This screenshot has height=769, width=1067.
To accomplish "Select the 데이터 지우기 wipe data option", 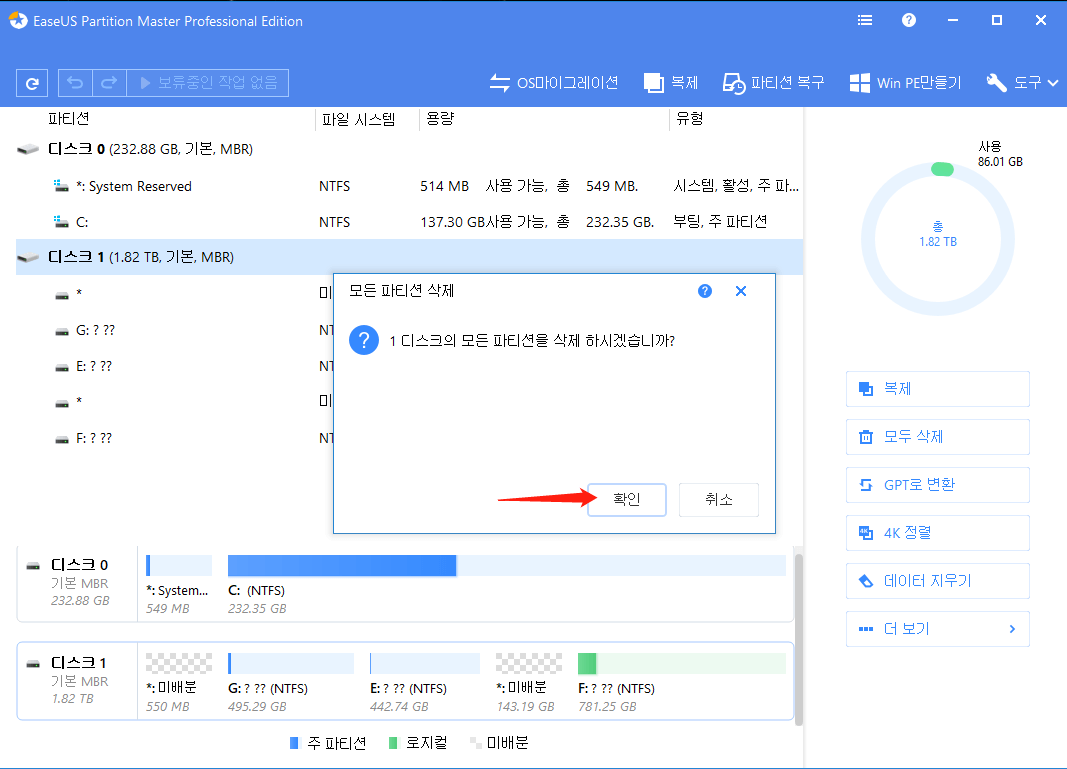I will [x=937, y=581].
